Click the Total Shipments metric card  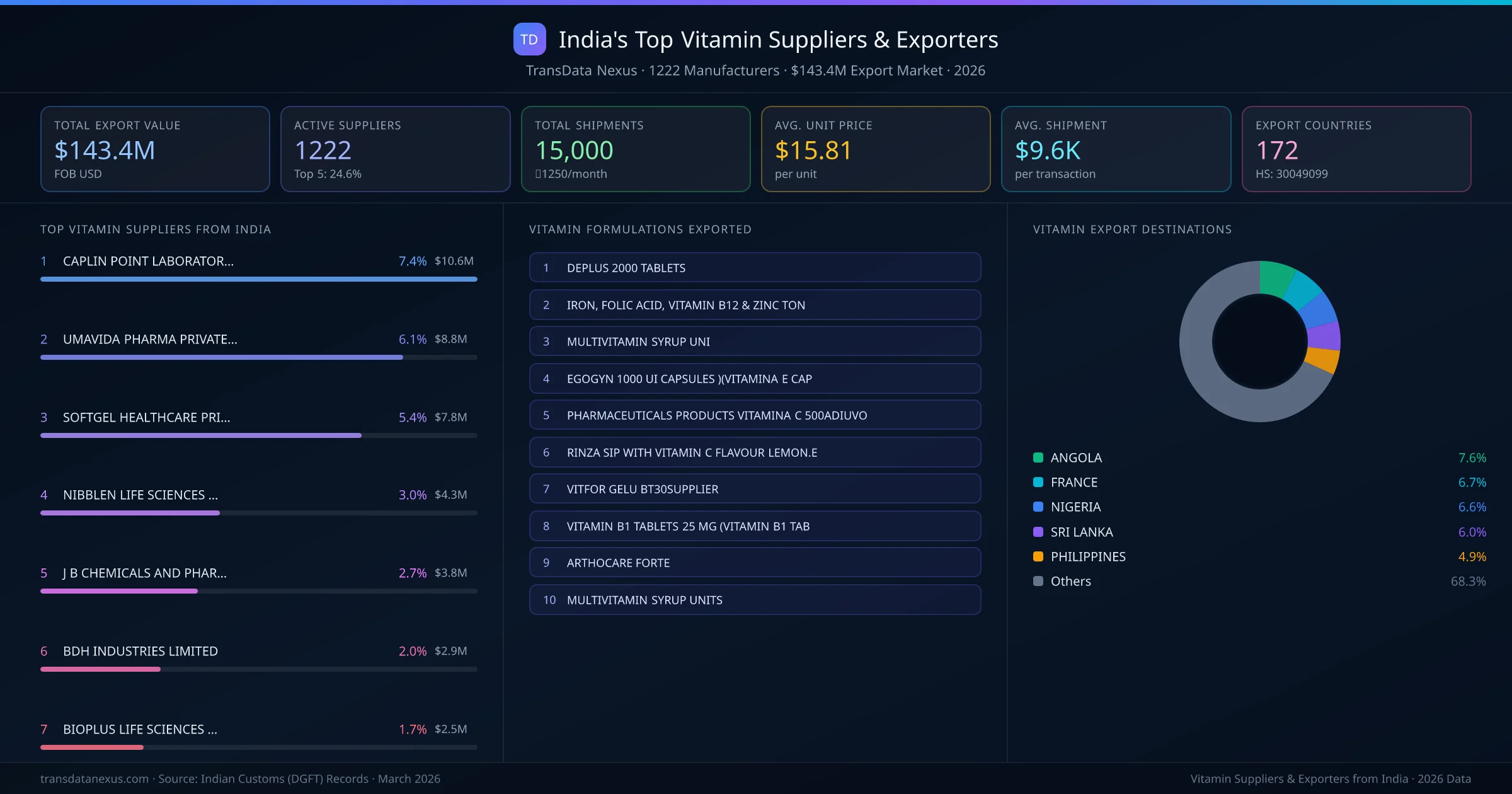(x=635, y=149)
